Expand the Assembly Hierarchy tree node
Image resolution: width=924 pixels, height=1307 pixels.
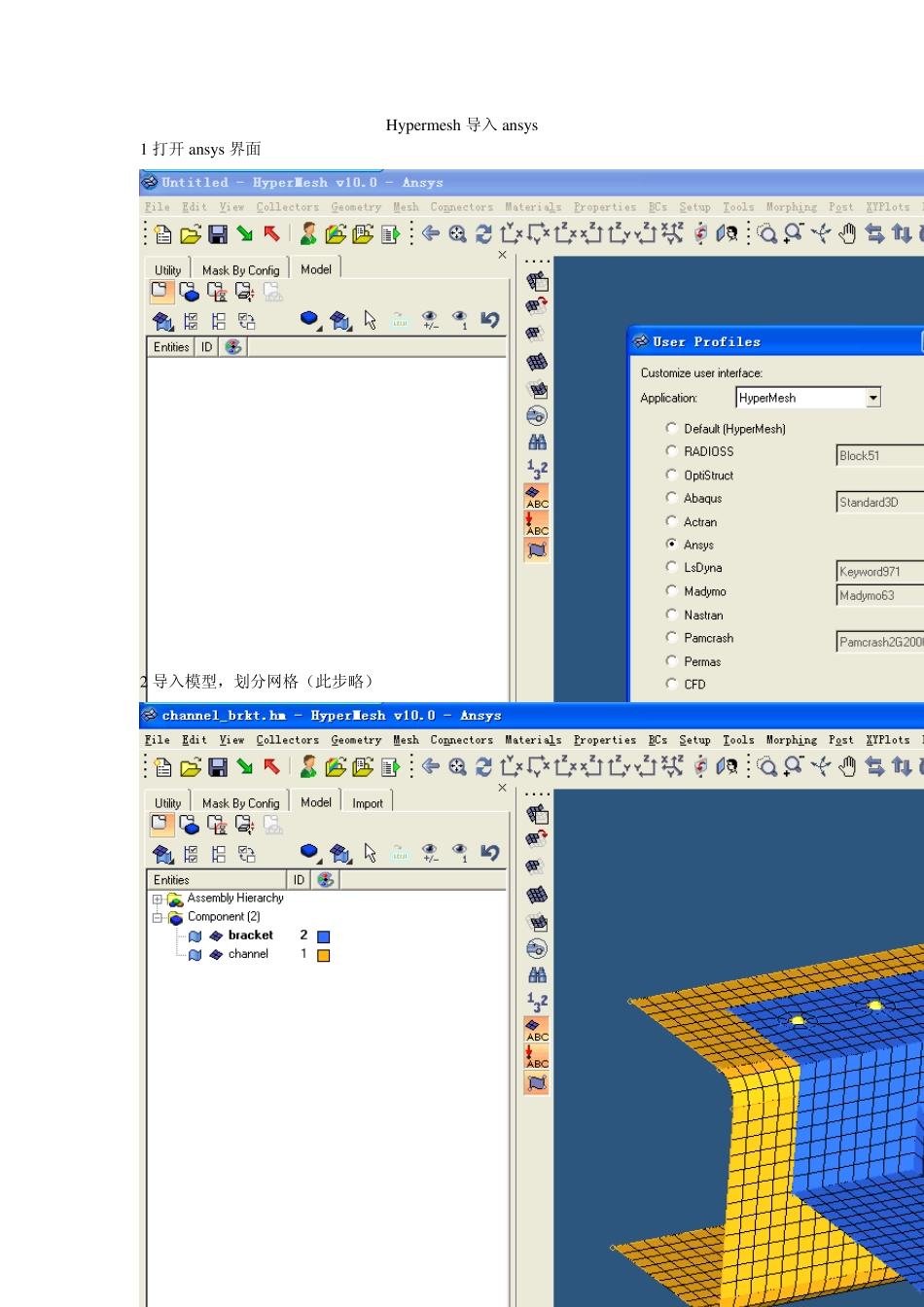coord(157,900)
